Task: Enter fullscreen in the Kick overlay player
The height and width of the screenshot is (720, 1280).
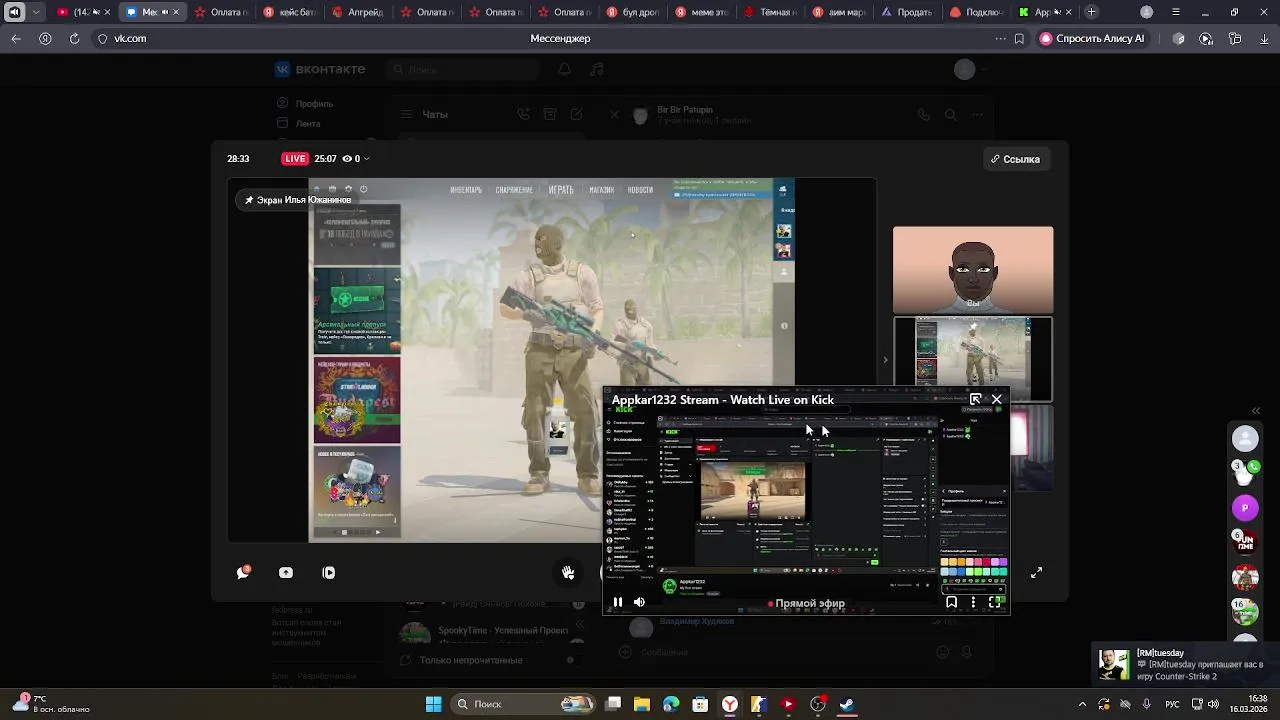Action: [x=995, y=602]
